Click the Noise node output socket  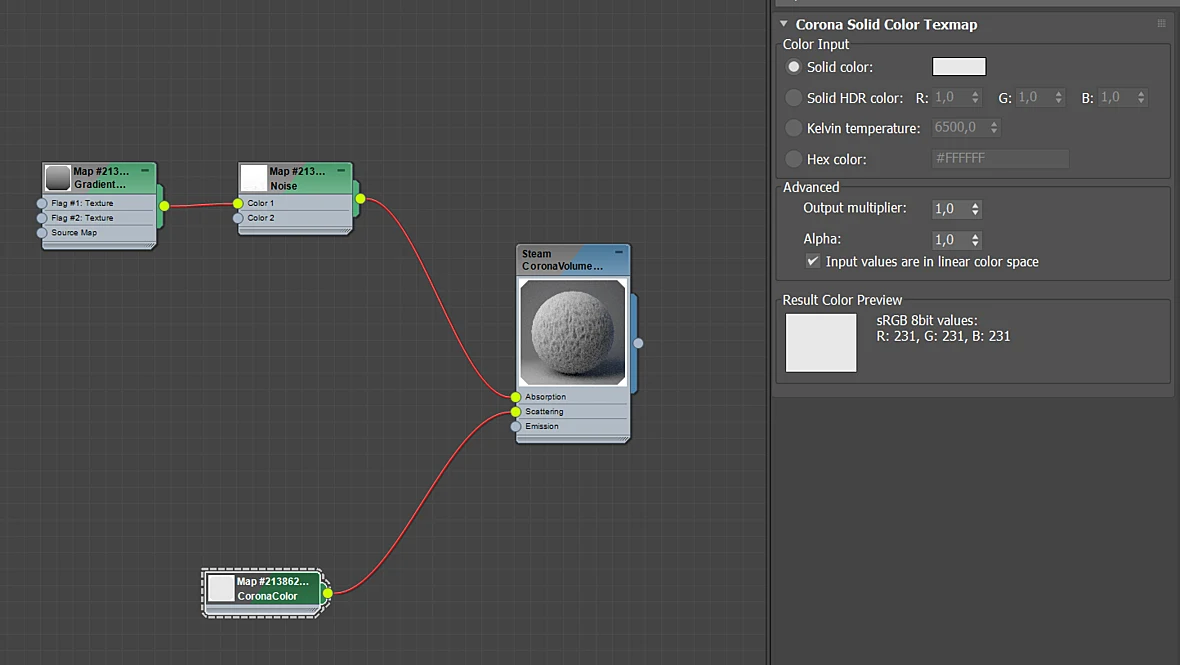(x=360, y=199)
